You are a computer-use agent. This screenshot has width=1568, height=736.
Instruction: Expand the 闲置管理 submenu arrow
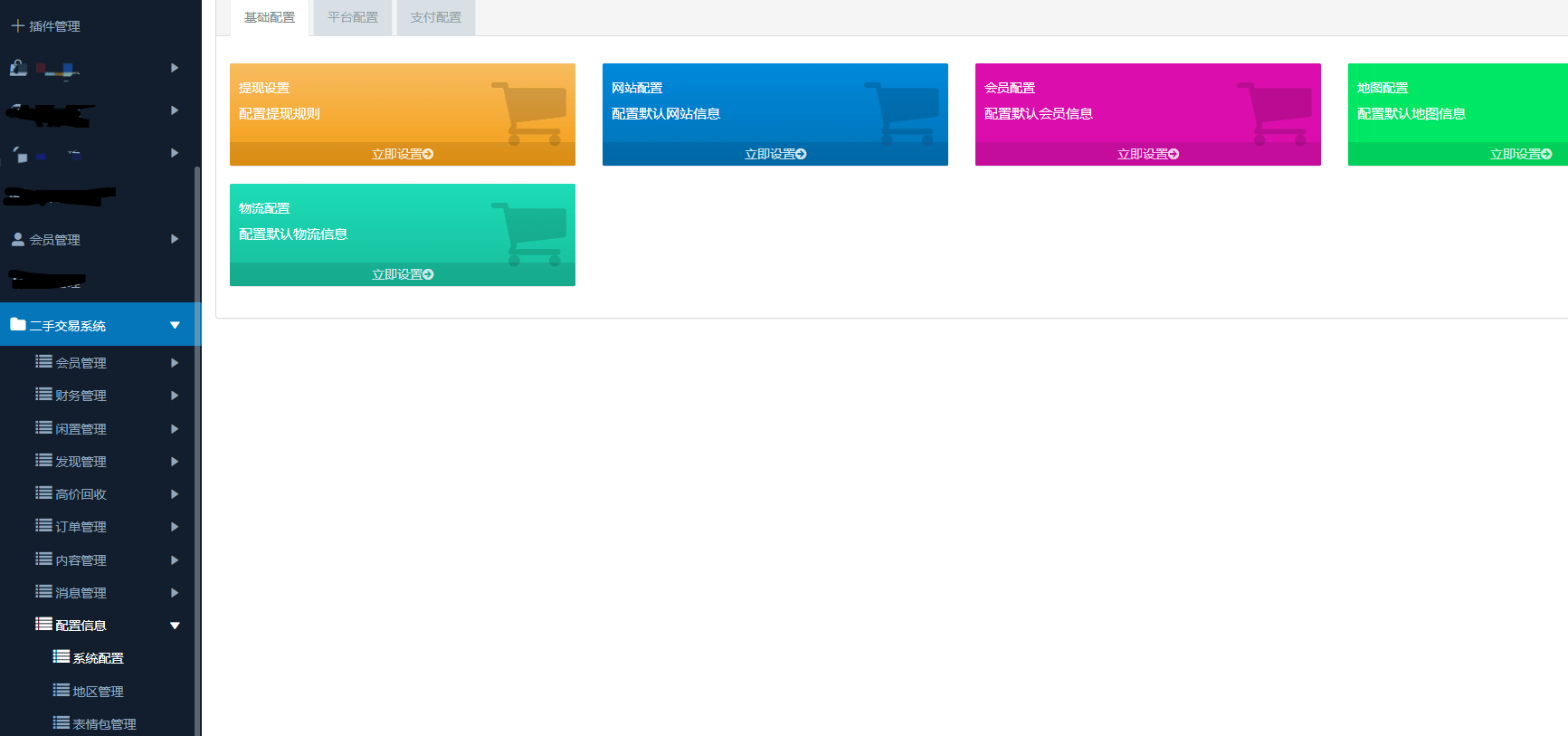(175, 429)
